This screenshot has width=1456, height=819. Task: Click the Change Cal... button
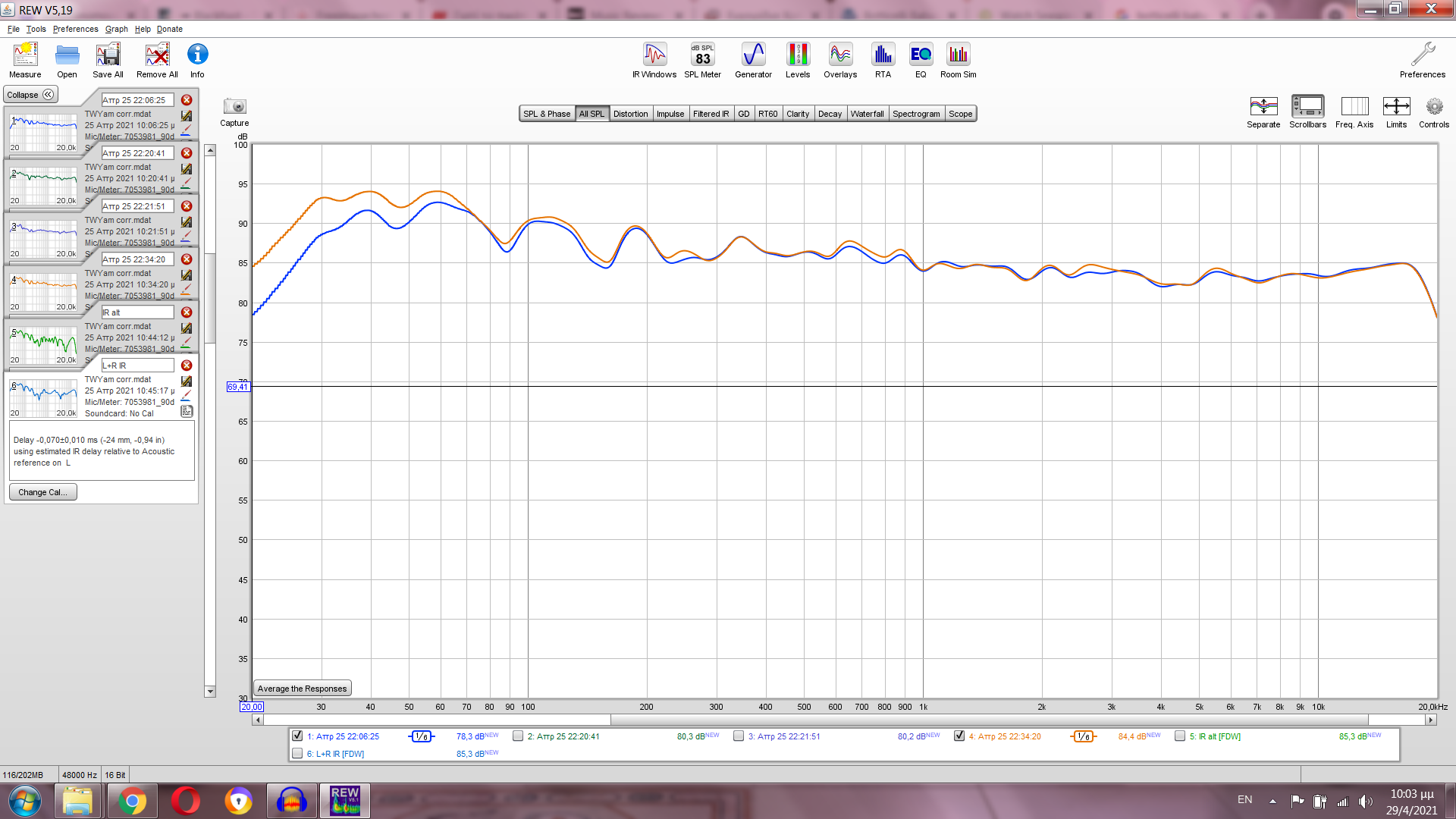coord(42,492)
